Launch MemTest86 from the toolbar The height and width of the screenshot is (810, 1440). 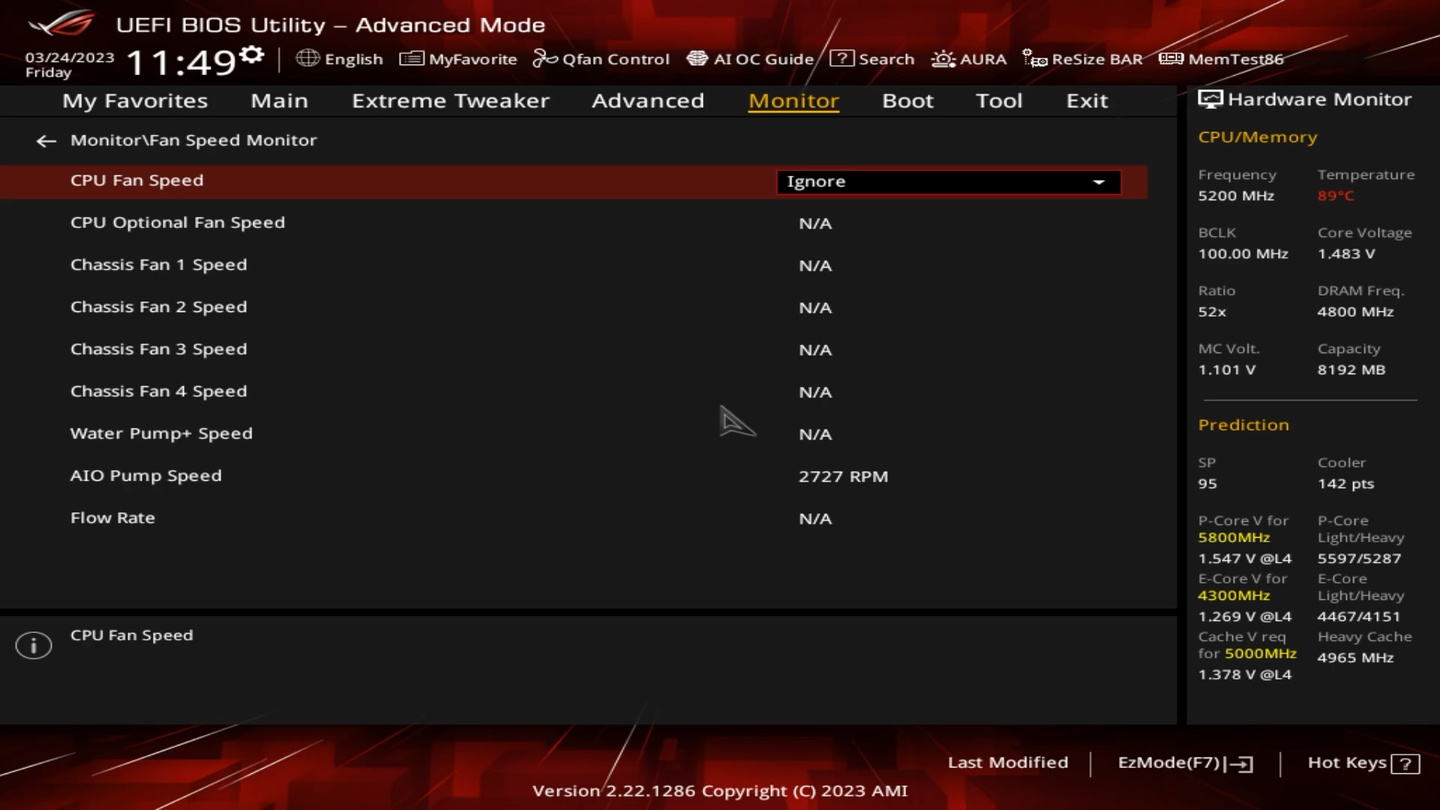coord(1222,59)
